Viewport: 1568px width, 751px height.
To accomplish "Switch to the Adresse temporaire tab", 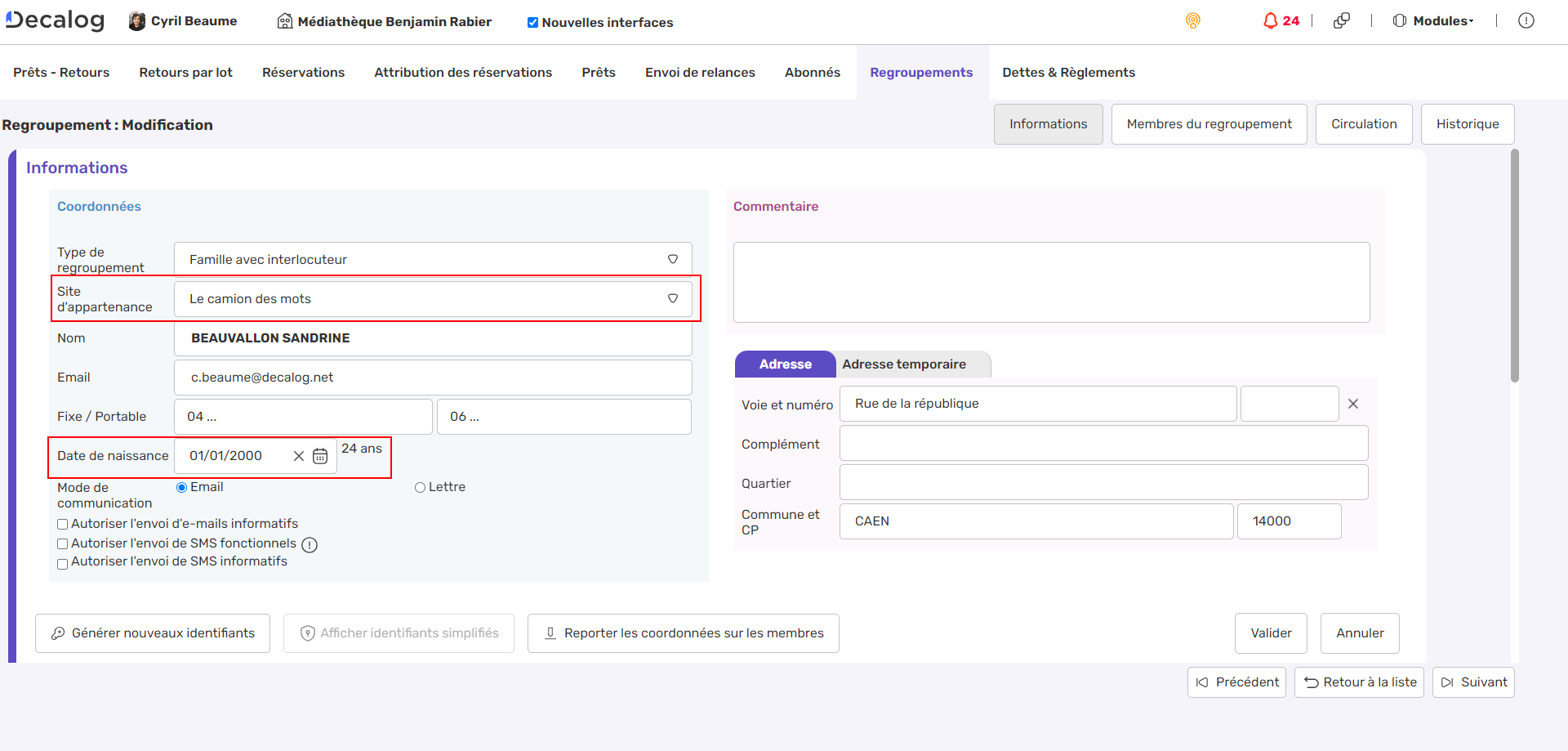I will pos(904,364).
